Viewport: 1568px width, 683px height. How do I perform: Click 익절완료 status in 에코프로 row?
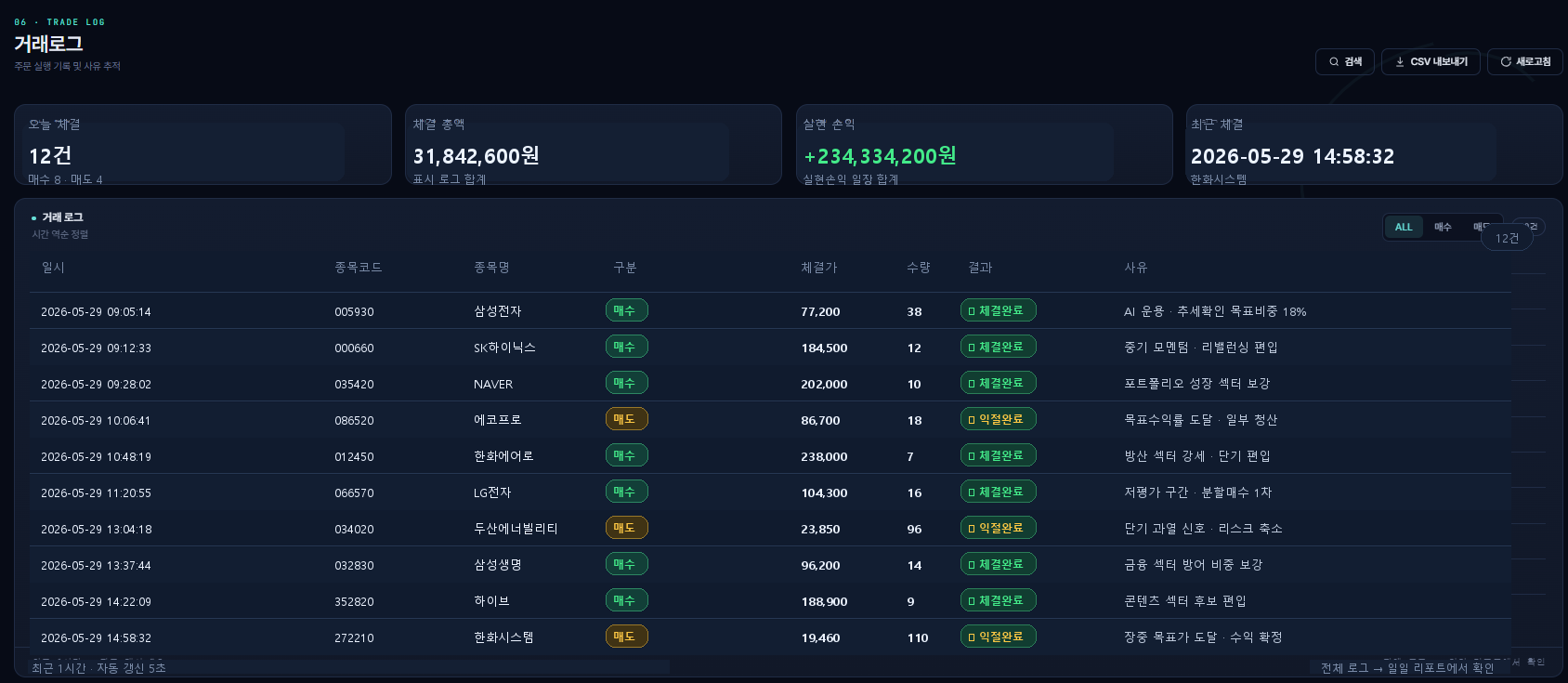coord(999,419)
